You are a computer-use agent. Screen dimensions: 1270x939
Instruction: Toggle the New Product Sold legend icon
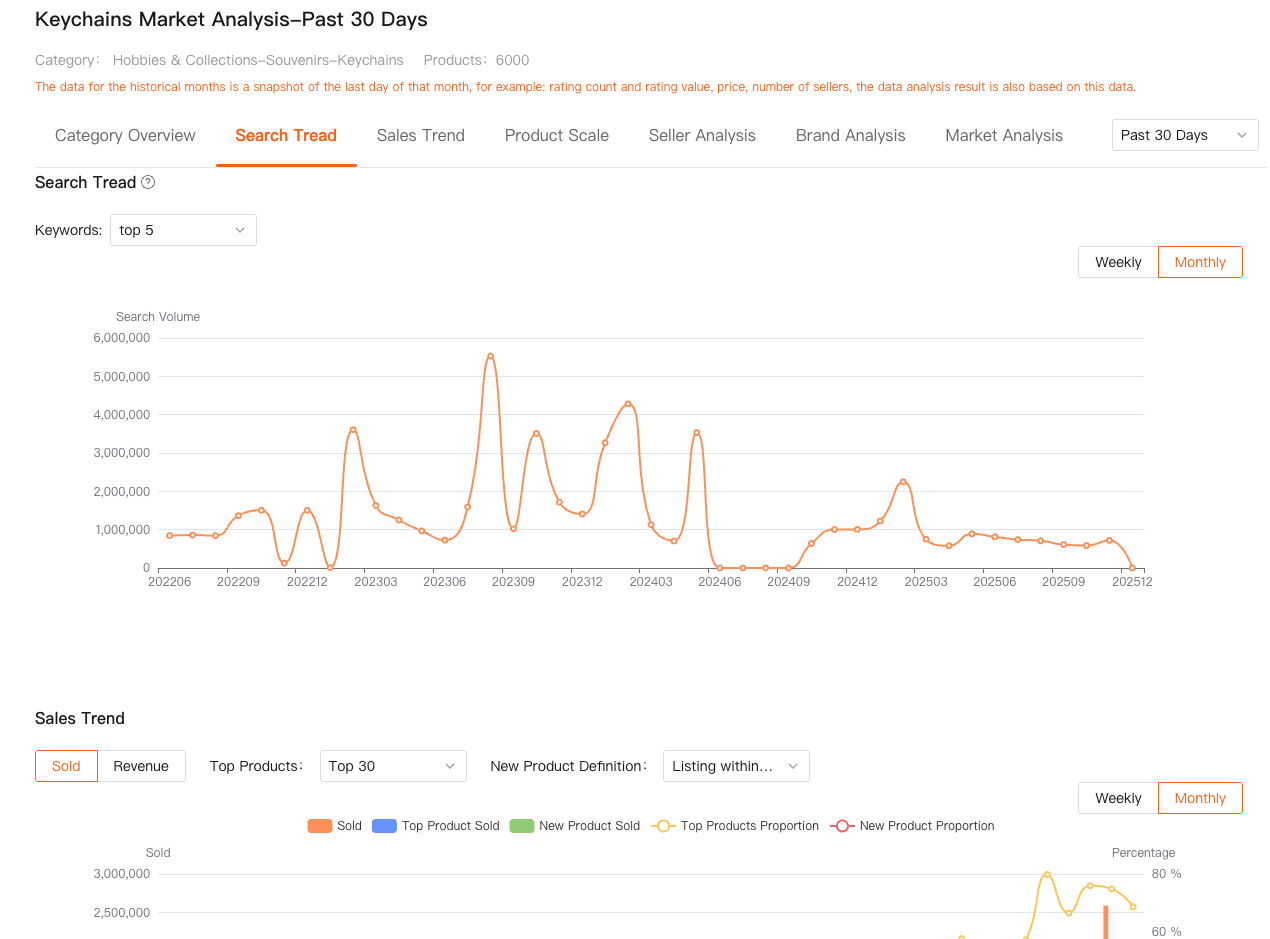(522, 826)
